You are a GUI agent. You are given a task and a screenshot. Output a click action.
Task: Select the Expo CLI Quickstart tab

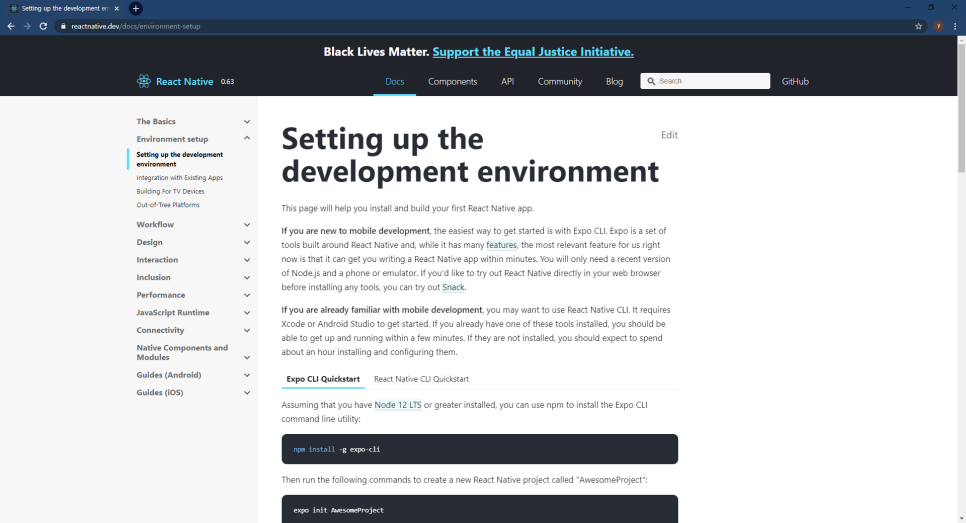coord(323,379)
